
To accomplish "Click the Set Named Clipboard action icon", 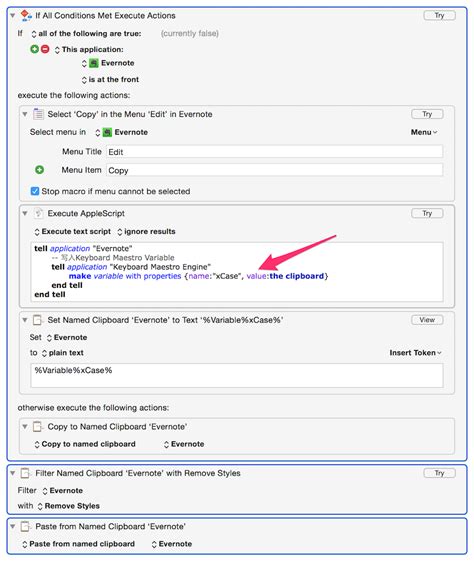I will click(38, 320).
